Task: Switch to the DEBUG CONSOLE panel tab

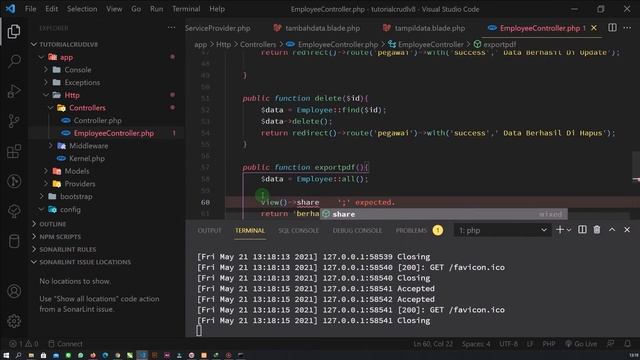Action: tap(357, 231)
